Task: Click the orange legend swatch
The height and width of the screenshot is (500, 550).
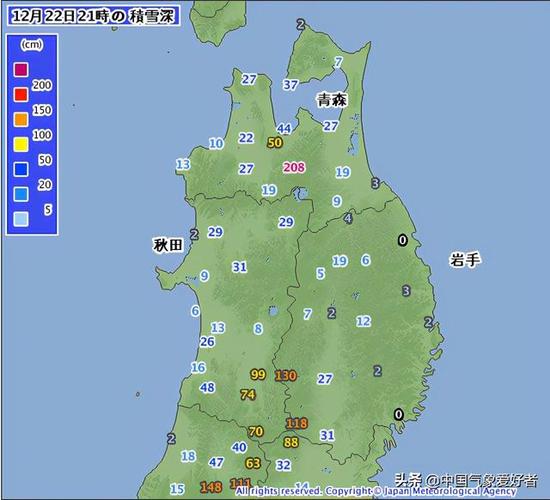Action: click(21, 120)
